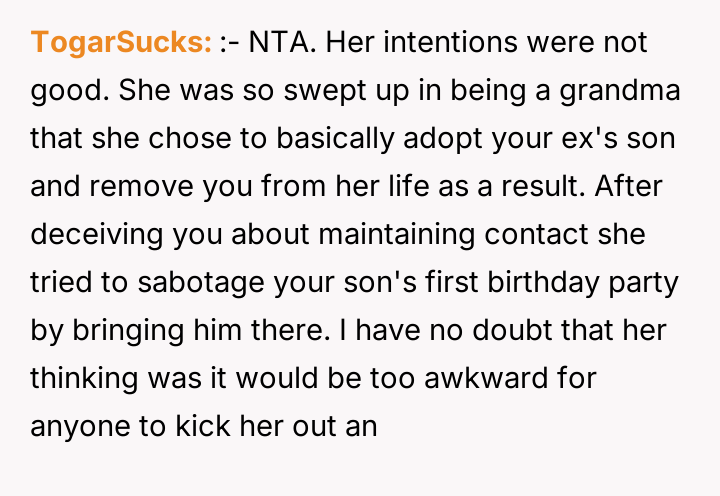Click the word "NTA" in the comment

point(277,43)
